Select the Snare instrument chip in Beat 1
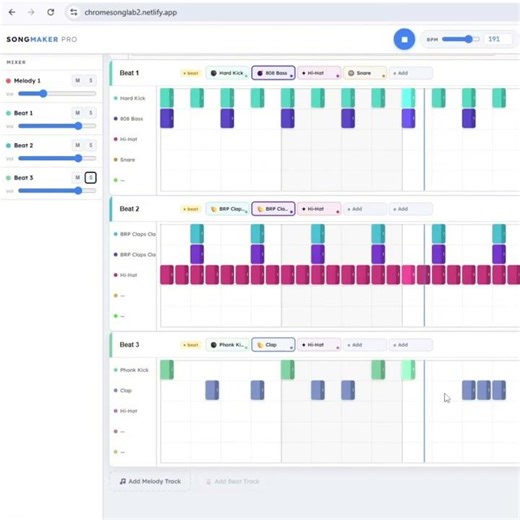520x520 pixels. pos(365,73)
